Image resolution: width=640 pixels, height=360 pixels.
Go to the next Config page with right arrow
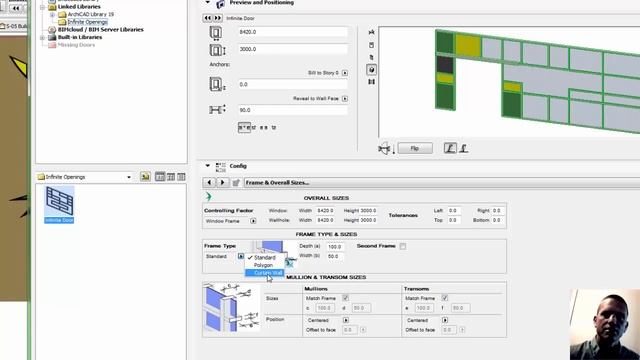pos(222,182)
